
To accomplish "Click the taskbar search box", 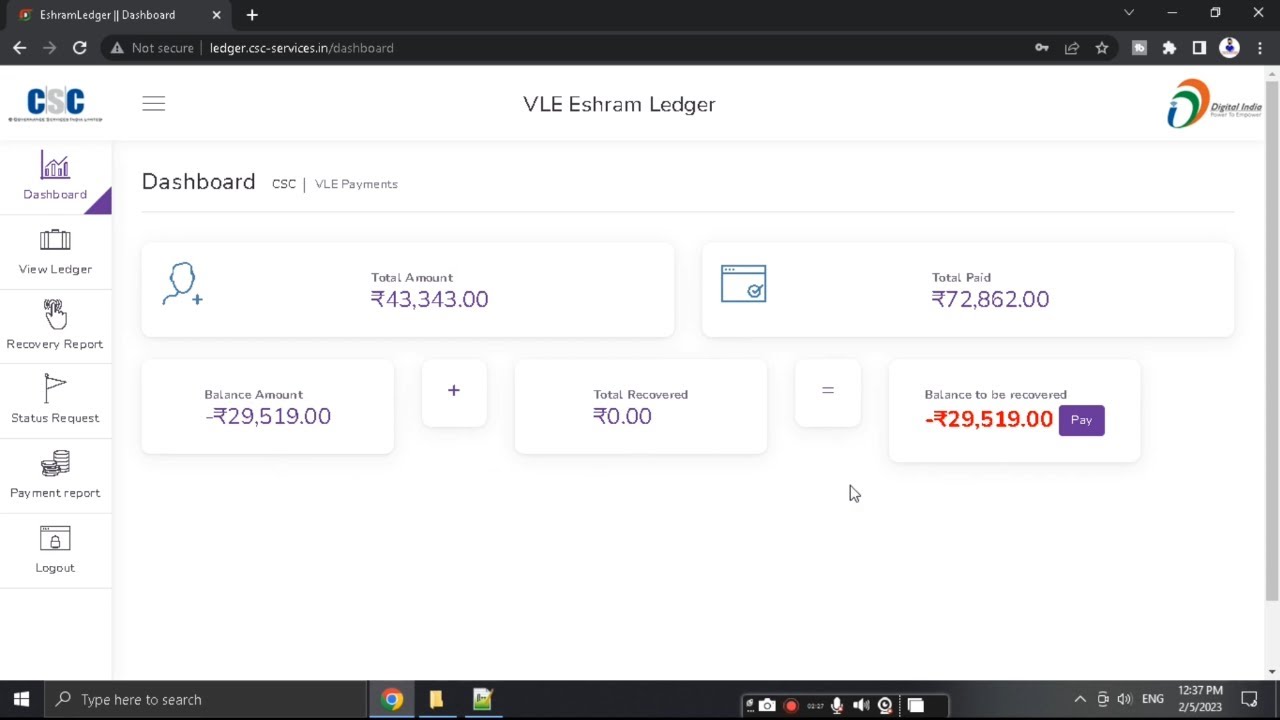I will click(205, 700).
